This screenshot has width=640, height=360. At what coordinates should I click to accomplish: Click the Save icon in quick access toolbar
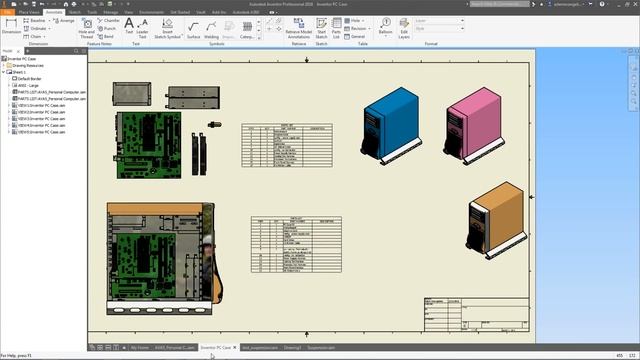tap(33, 4)
